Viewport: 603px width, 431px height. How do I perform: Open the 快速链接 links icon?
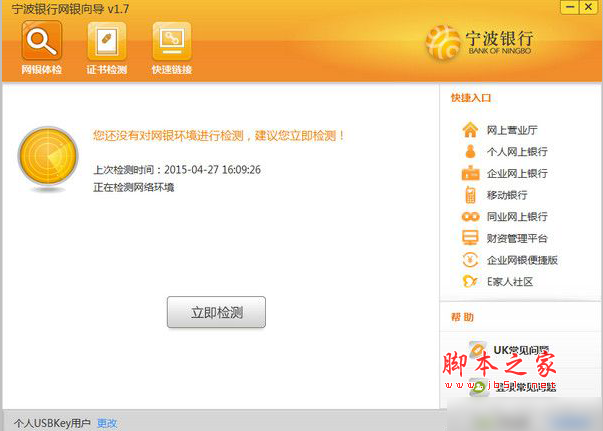pyautogui.click(x=172, y=40)
